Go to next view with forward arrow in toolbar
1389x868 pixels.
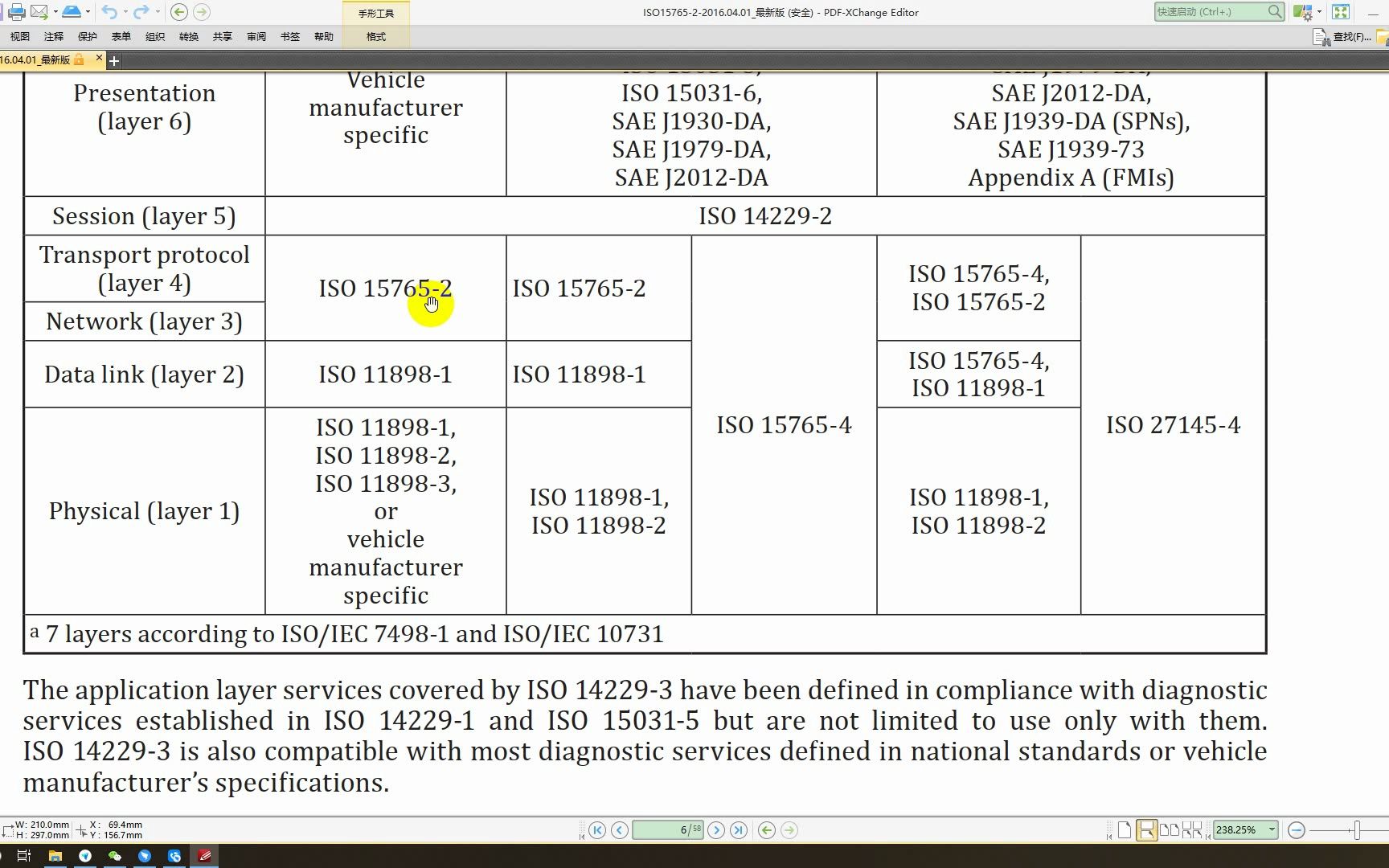point(202,12)
